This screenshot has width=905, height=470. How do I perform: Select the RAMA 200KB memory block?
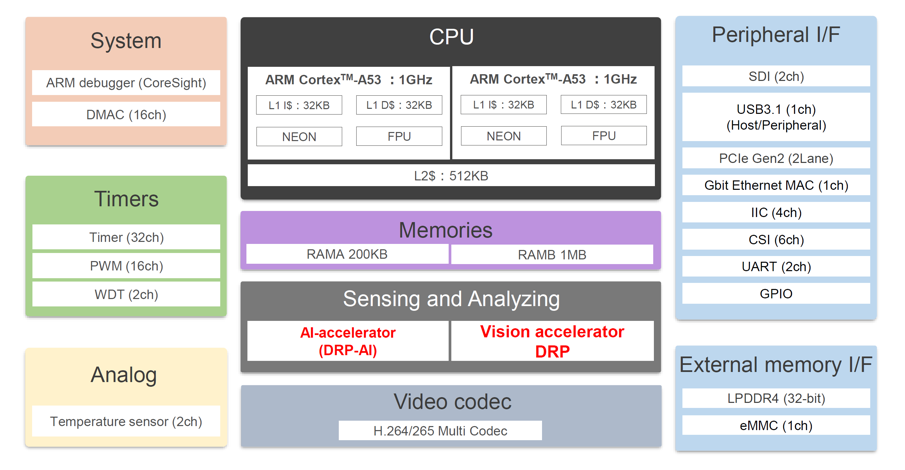(x=347, y=255)
